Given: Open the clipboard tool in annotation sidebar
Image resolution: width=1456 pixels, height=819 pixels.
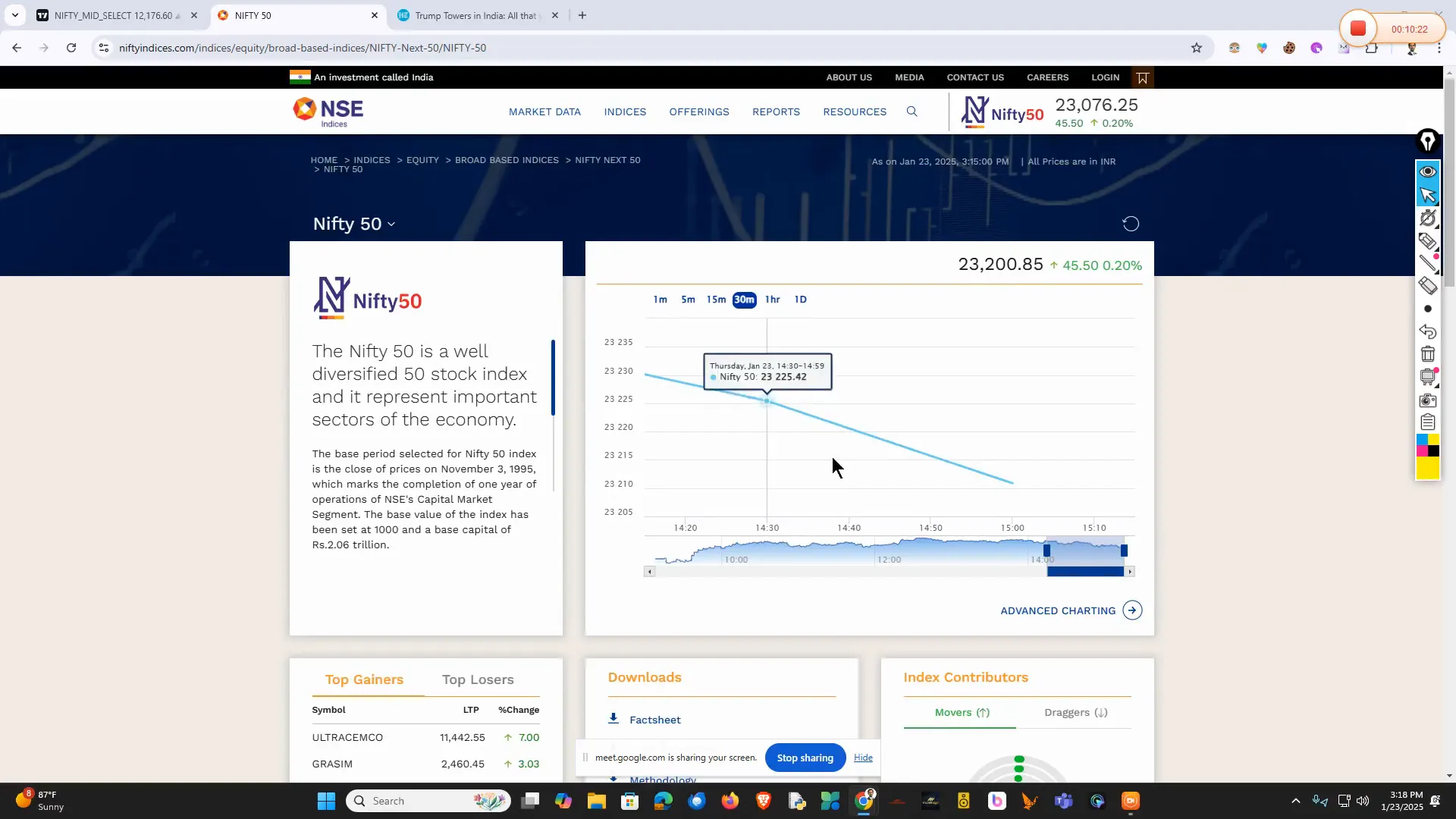Looking at the screenshot, I should point(1429,422).
